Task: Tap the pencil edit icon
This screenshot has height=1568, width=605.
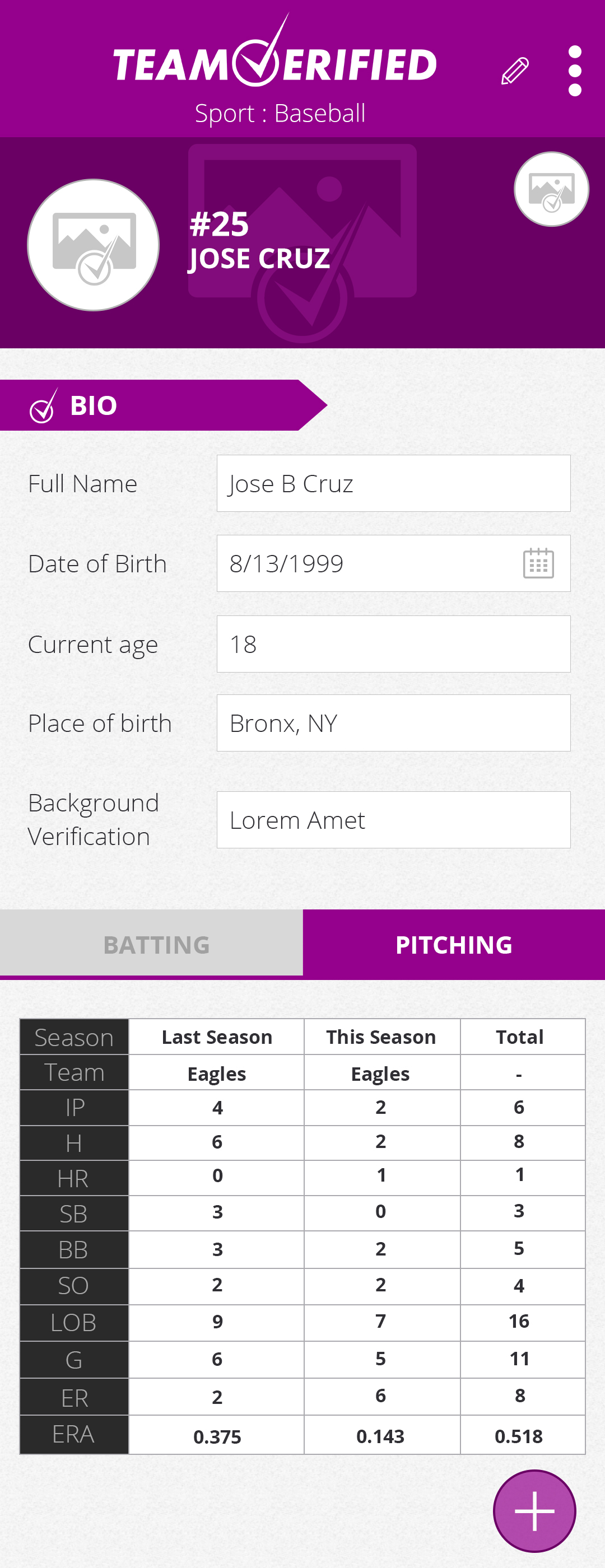Action: click(x=515, y=71)
